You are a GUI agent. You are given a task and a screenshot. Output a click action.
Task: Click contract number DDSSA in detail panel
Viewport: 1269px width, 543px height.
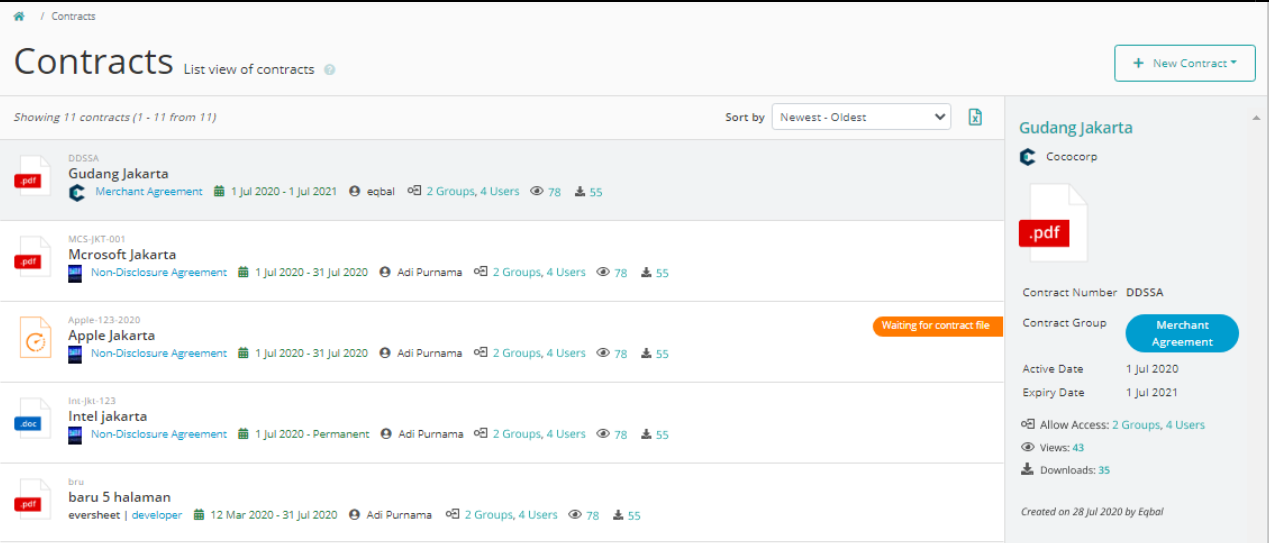click(x=1144, y=293)
